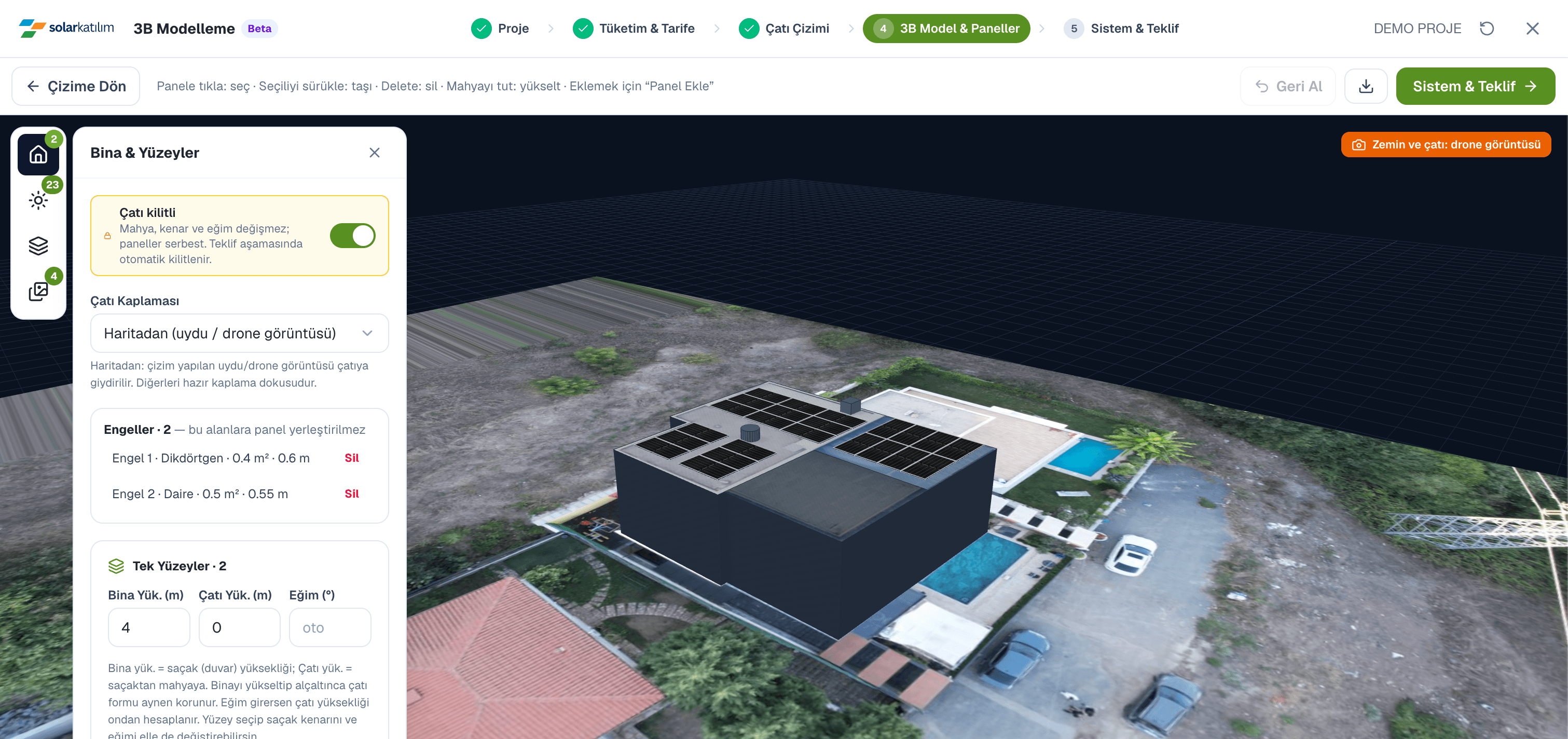Screen dimensions: 1568x739
Task: Click the step 5 number badge
Action: pos(1074,29)
